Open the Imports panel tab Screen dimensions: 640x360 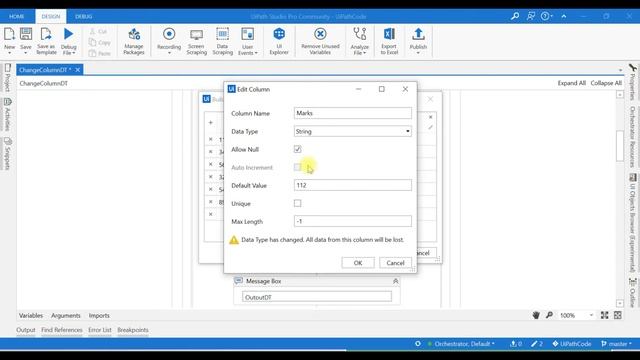click(99, 316)
